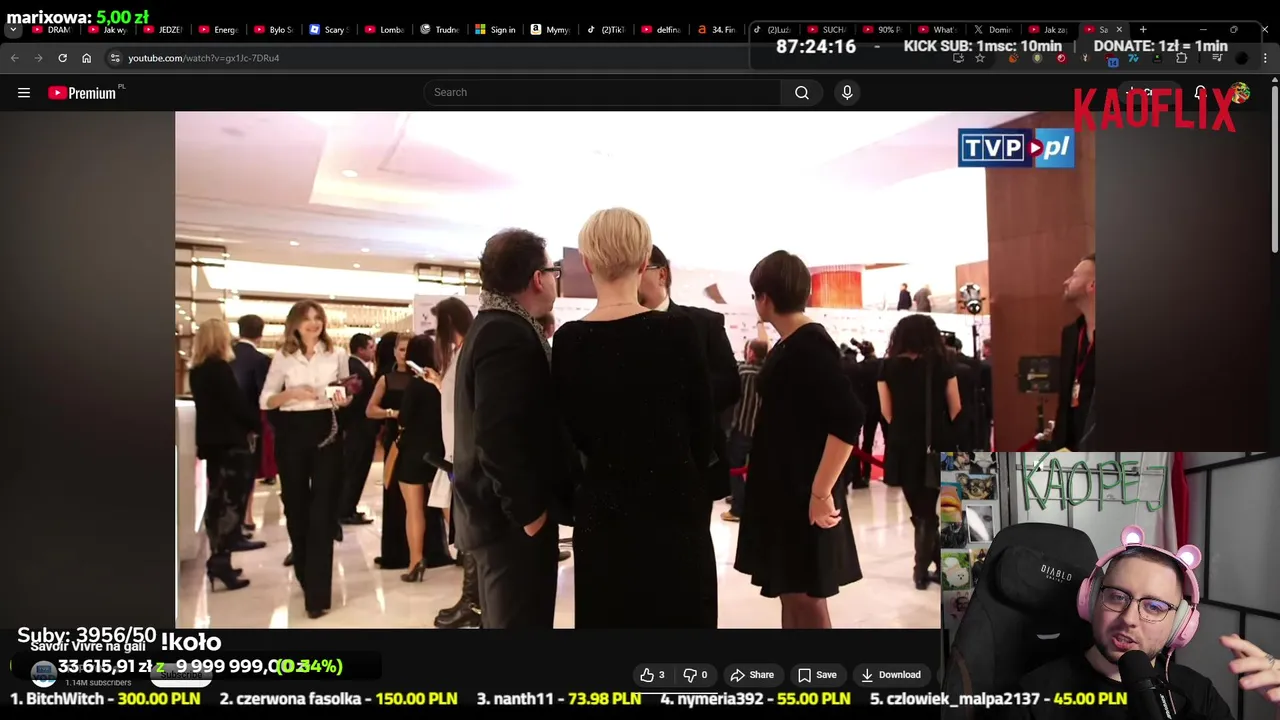Open the account avatar menu

click(x=1241, y=93)
